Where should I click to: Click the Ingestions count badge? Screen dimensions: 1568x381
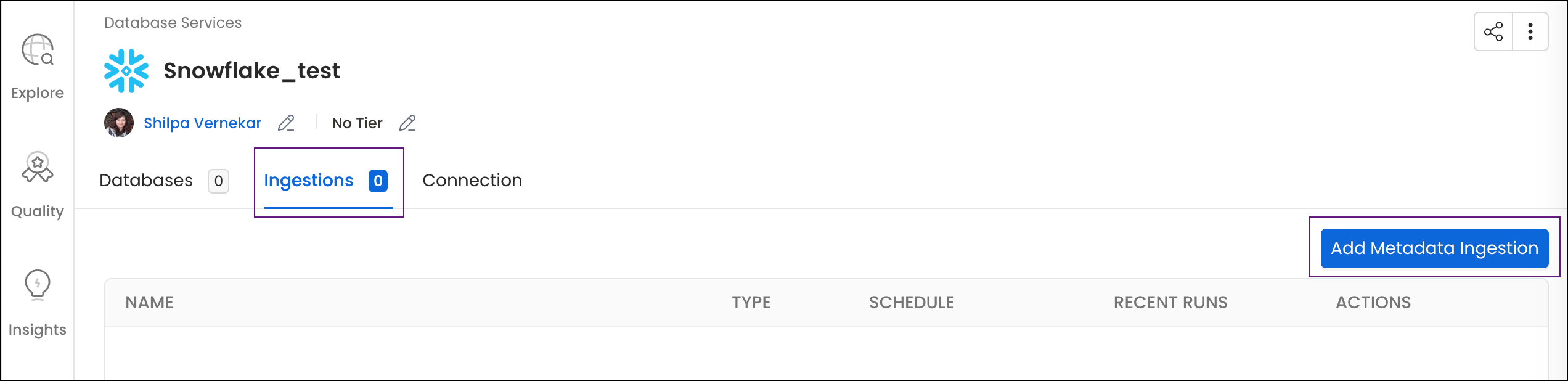[377, 180]
